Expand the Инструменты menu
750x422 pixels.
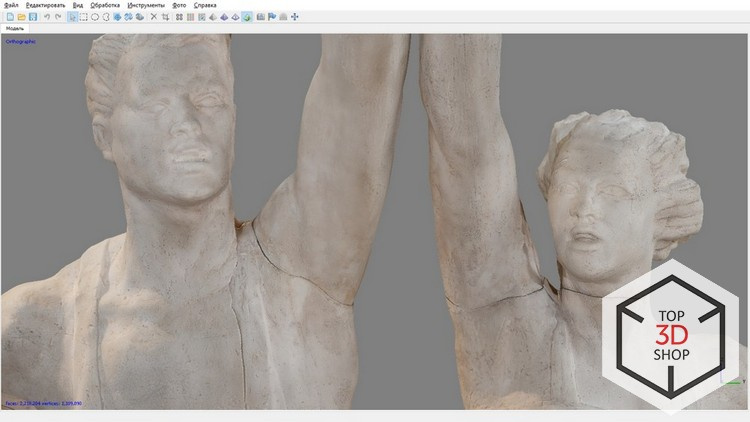pos(146,5)
